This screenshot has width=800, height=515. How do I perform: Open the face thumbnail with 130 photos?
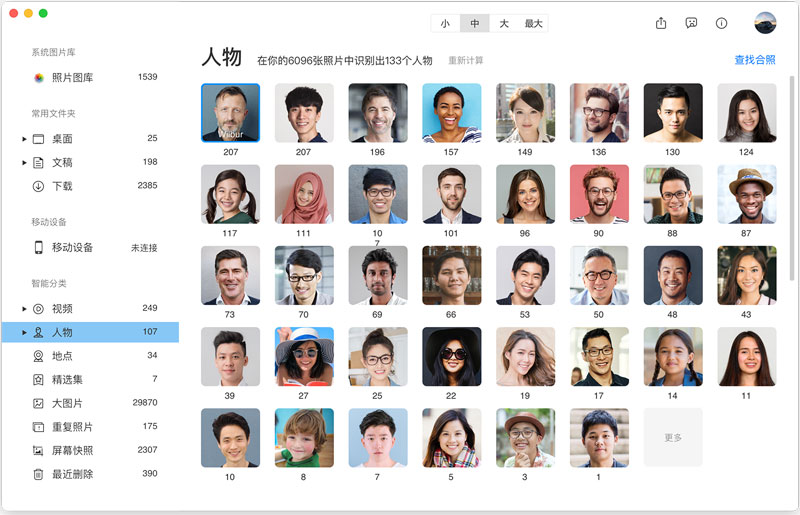click(x=673, y=113)
